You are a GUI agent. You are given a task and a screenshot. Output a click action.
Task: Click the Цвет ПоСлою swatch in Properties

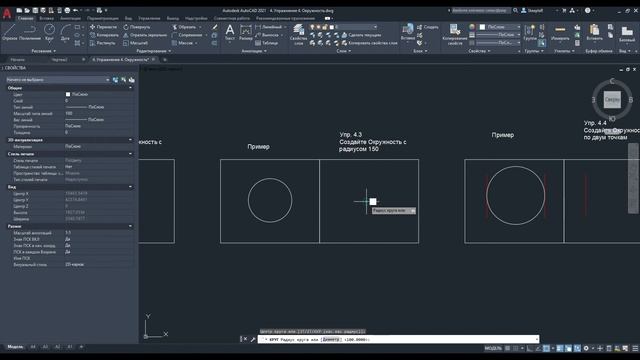point(68,94)
